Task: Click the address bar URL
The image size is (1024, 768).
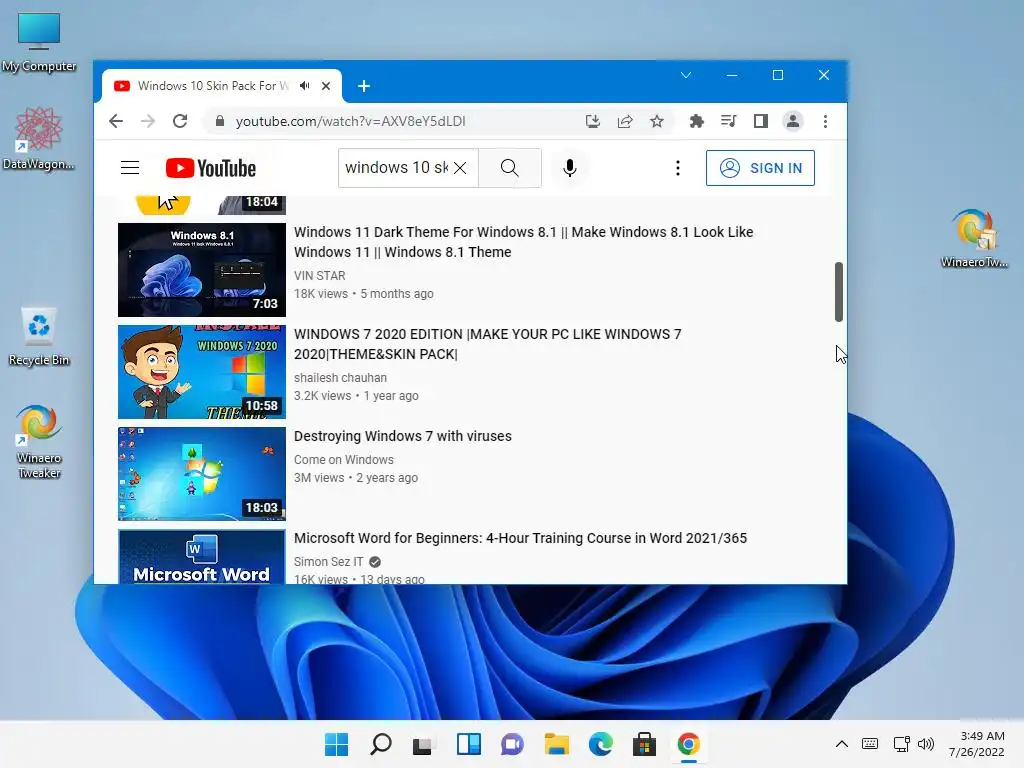Action: click(351, 121)
